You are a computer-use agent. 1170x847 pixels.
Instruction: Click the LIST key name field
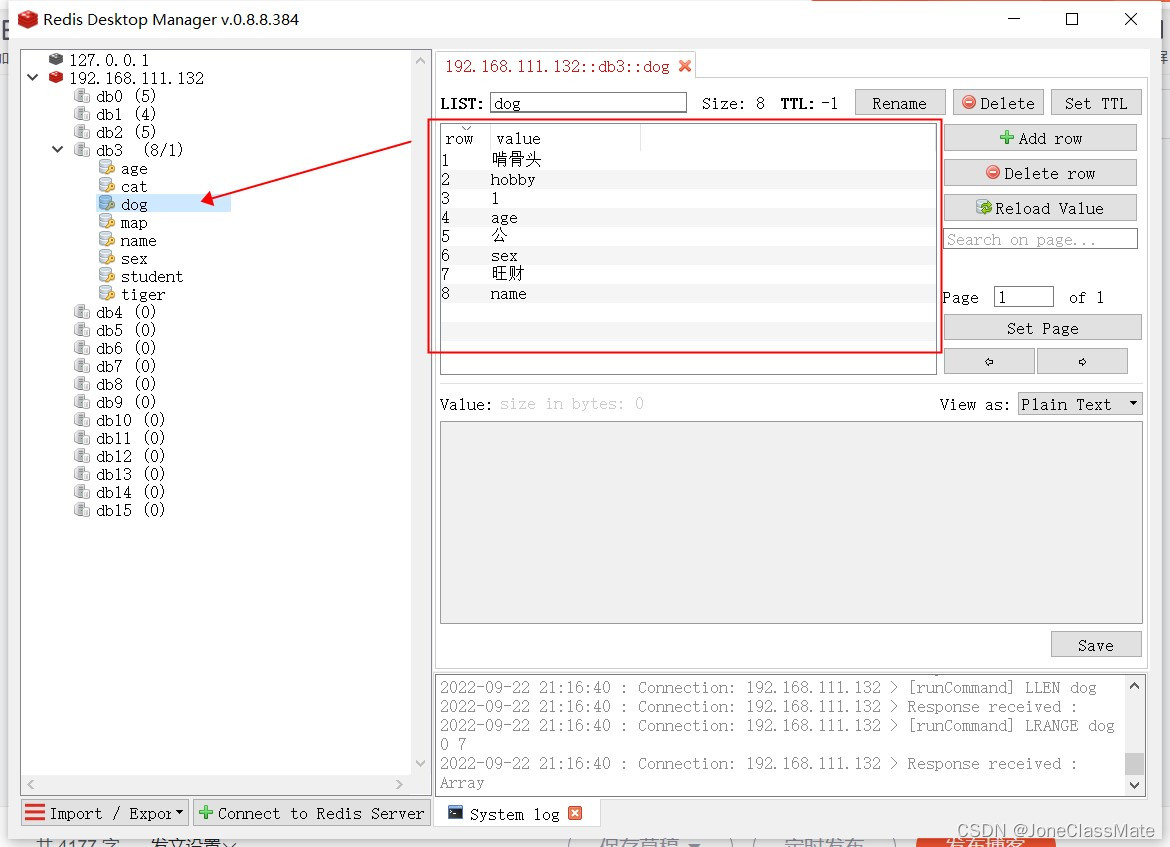pyautogui.click(x=588, y=103)
